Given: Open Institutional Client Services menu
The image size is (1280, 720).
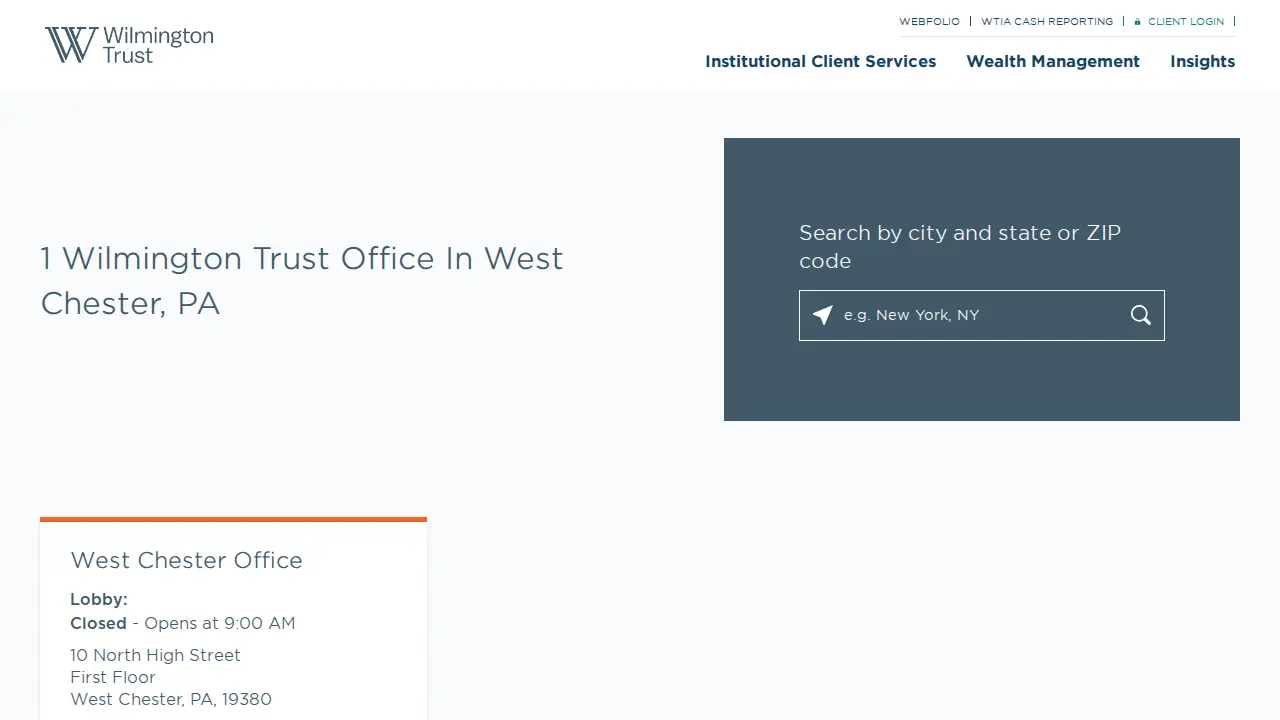Looking at the screenshot, I should (821, 61).
